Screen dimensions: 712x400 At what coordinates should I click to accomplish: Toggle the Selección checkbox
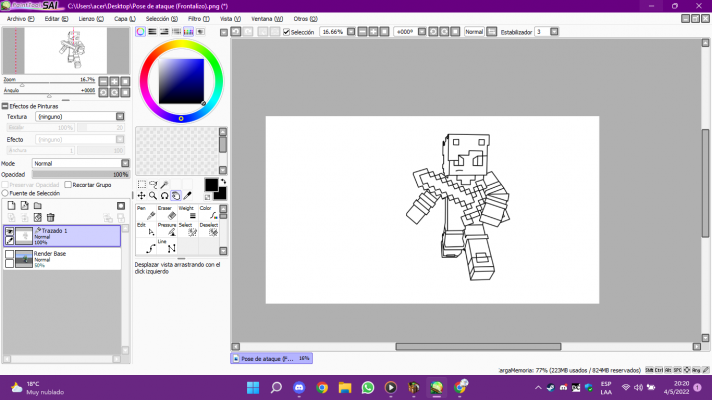tap(286, 32)
